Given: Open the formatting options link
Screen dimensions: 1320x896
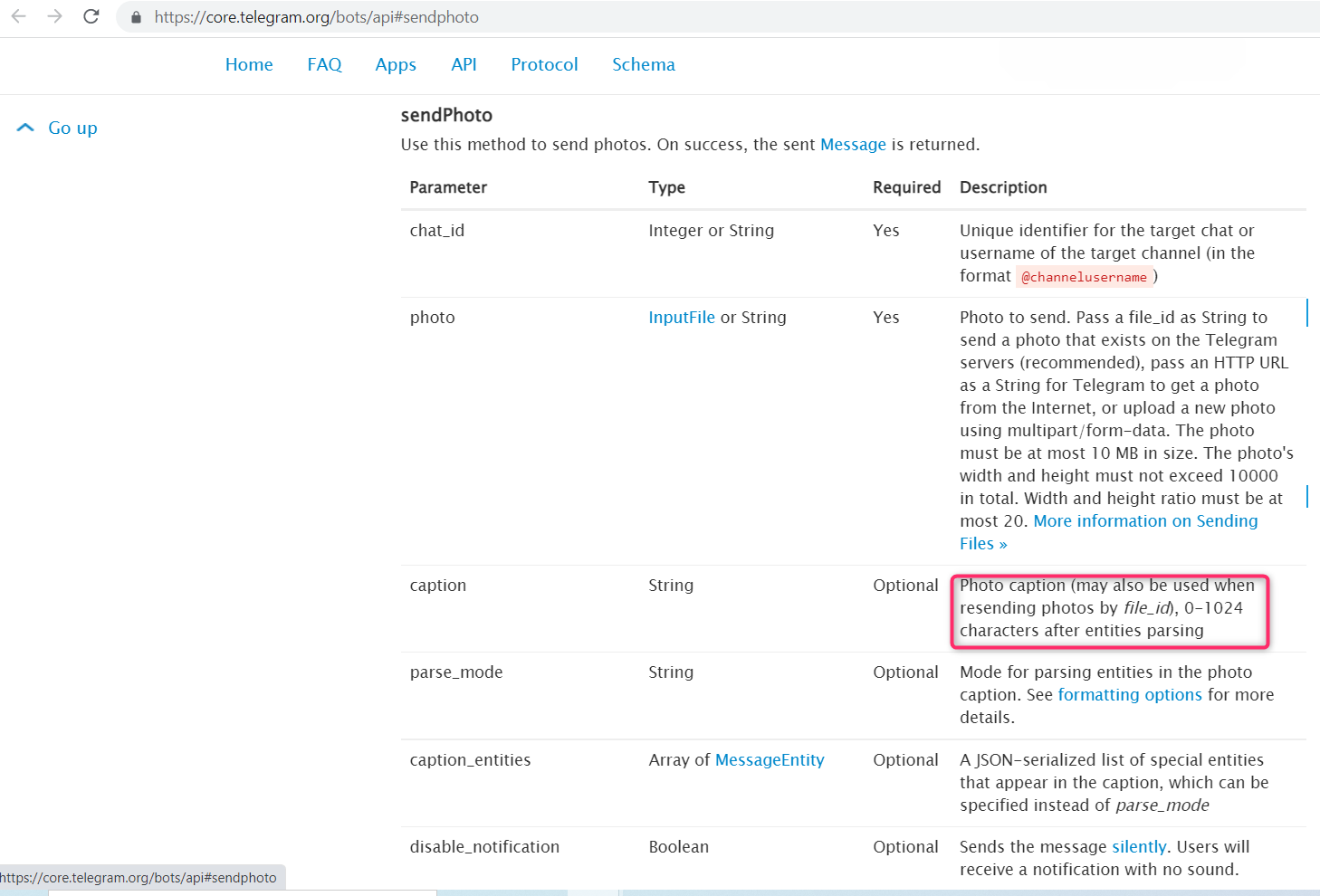Looking at the screenshot, I should [1130, 694].
